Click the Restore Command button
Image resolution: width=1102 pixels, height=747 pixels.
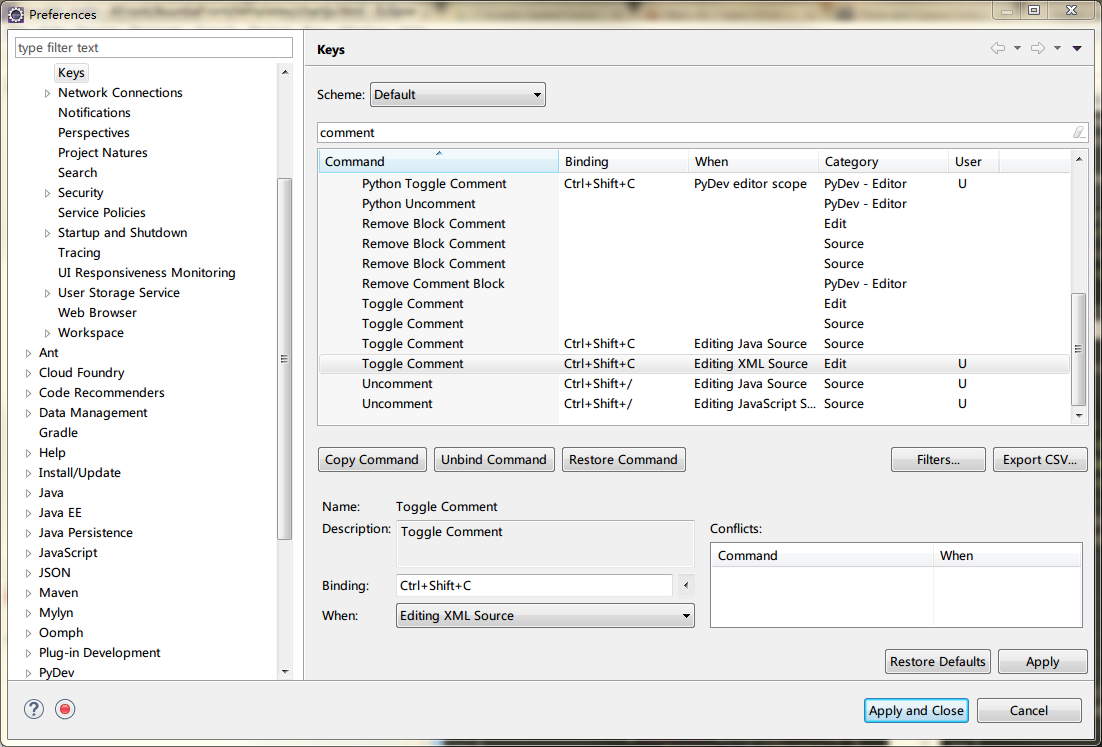pyautogui.click(x=623, y=460)
